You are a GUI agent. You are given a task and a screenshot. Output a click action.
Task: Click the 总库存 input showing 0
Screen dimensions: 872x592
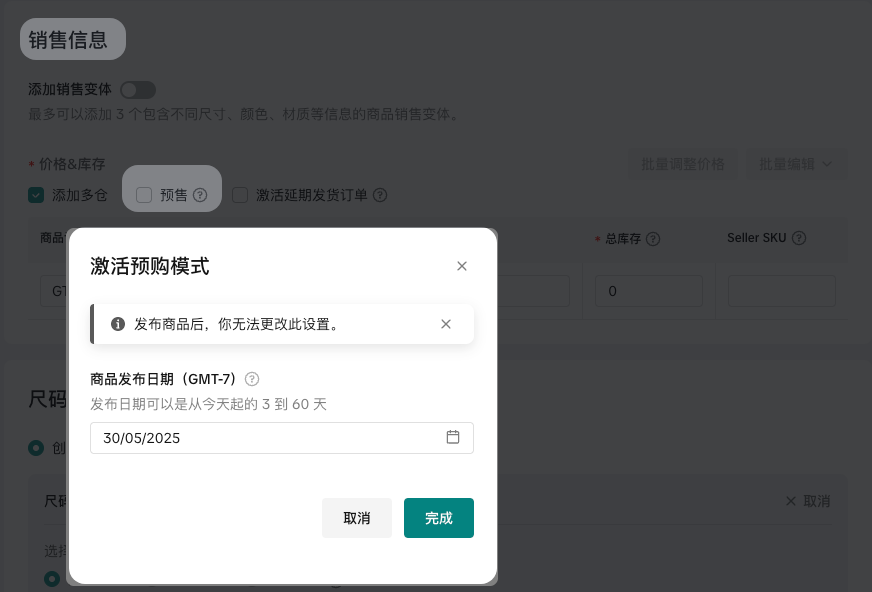(x=648, y=291)
